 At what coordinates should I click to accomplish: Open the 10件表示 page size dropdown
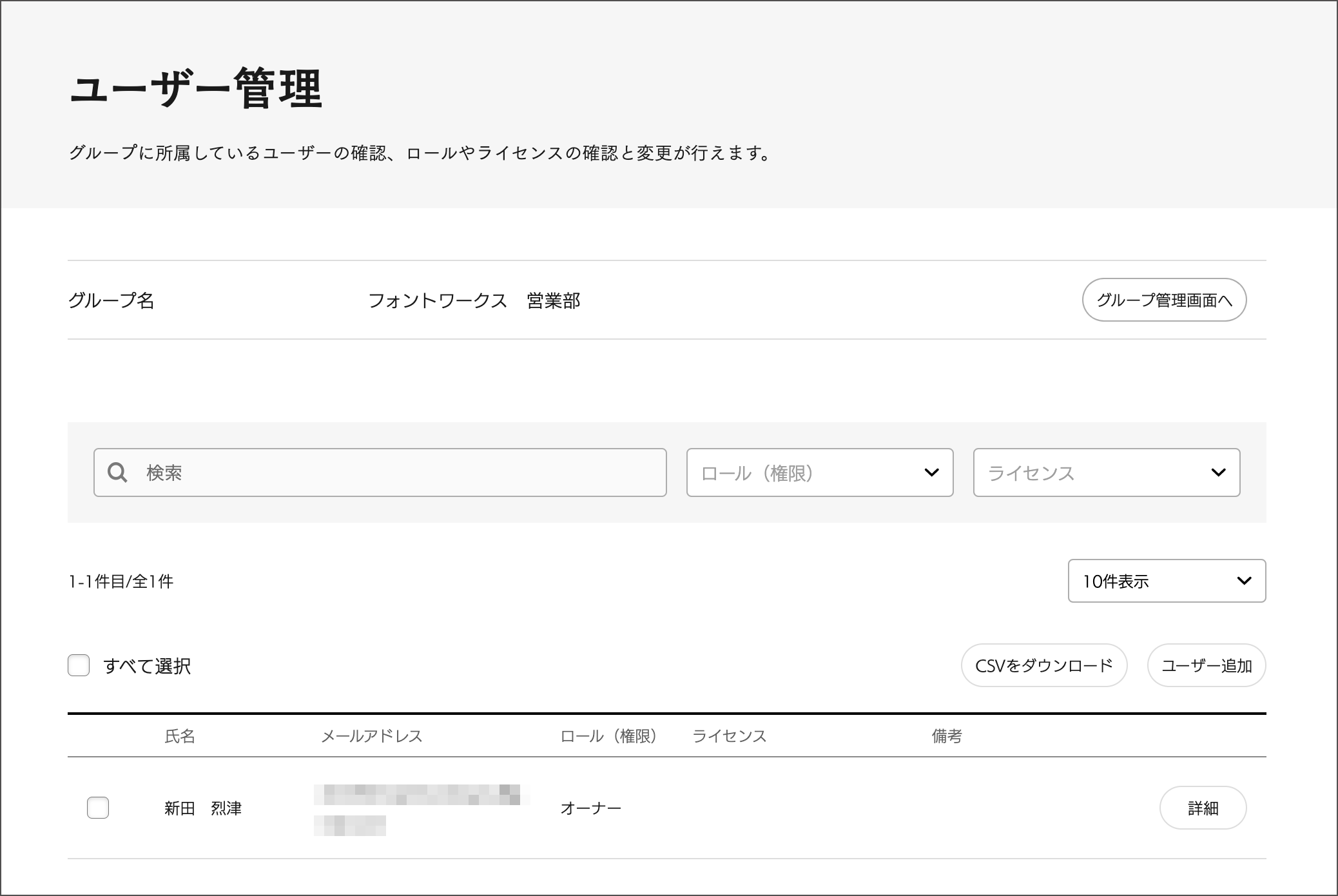coord(1166,581)
